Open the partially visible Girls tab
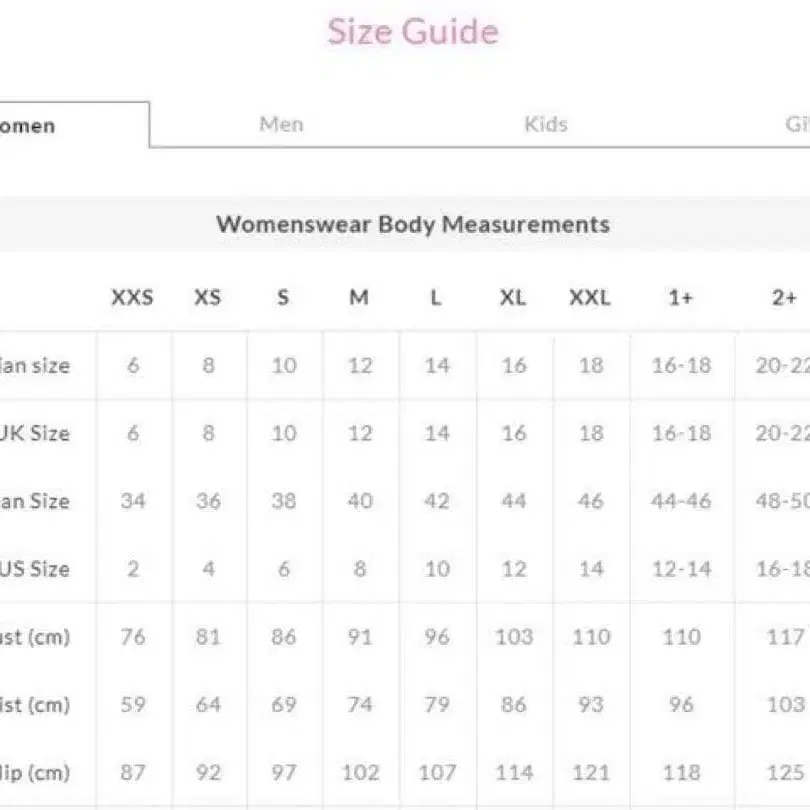Screen dimensions: 810x810 796,124
